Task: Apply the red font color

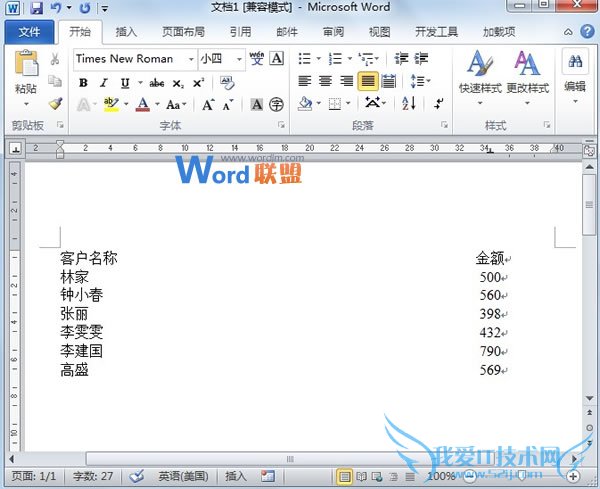Action: (x=143, y=104)
